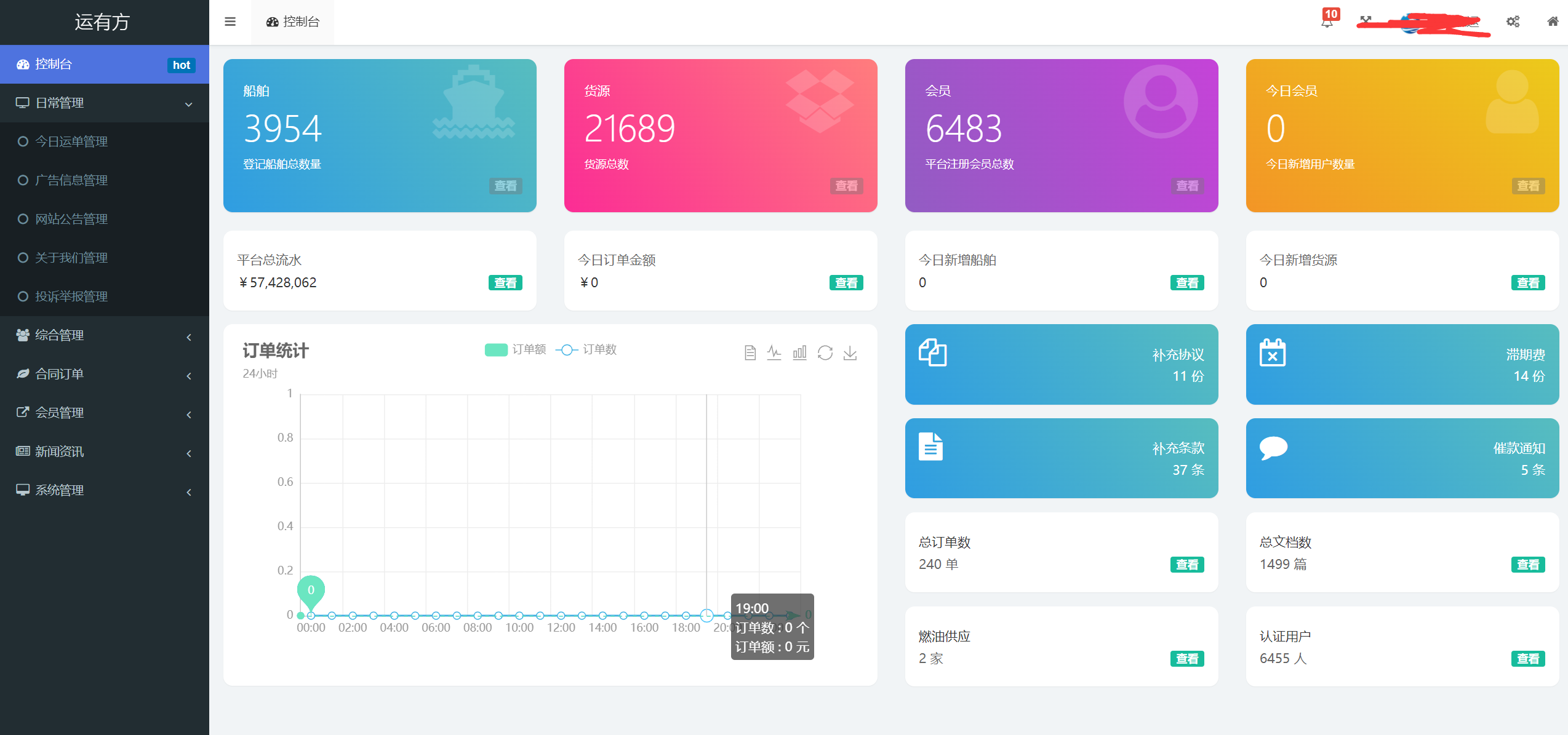Click document icon on 补充条款 tile
Screen dimensions: 1568x735
(x=930, y=447)
